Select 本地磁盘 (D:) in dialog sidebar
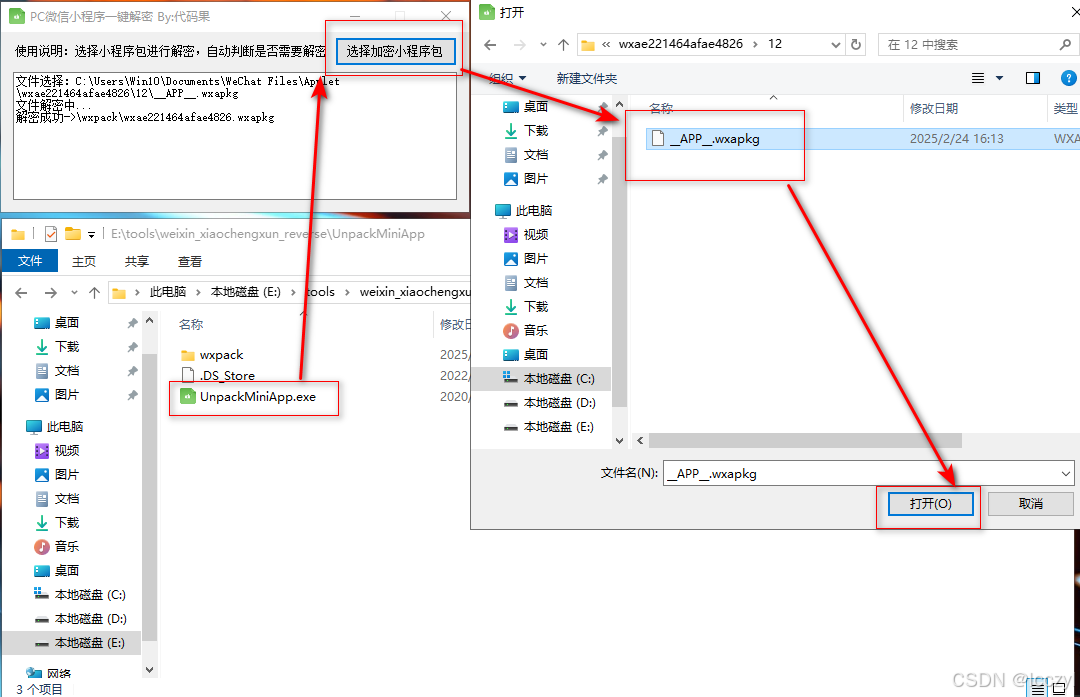The image size is (1080, 697). click(x=558, y=403)
